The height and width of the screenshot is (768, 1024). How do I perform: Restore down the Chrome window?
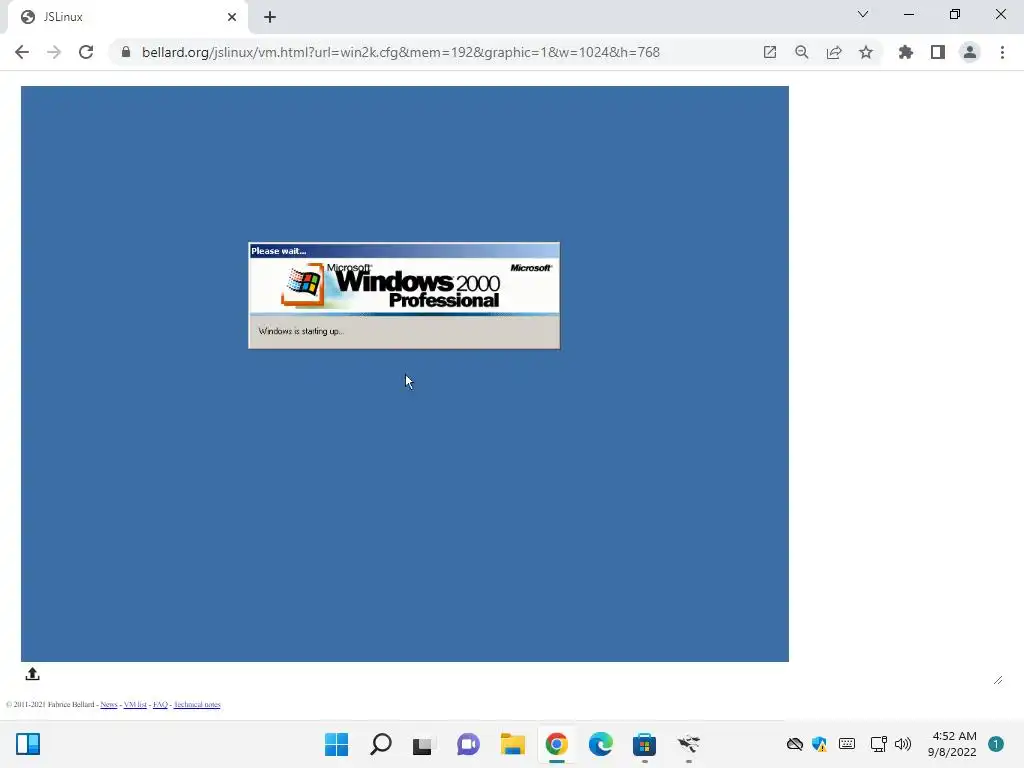(x=955, y=14)
